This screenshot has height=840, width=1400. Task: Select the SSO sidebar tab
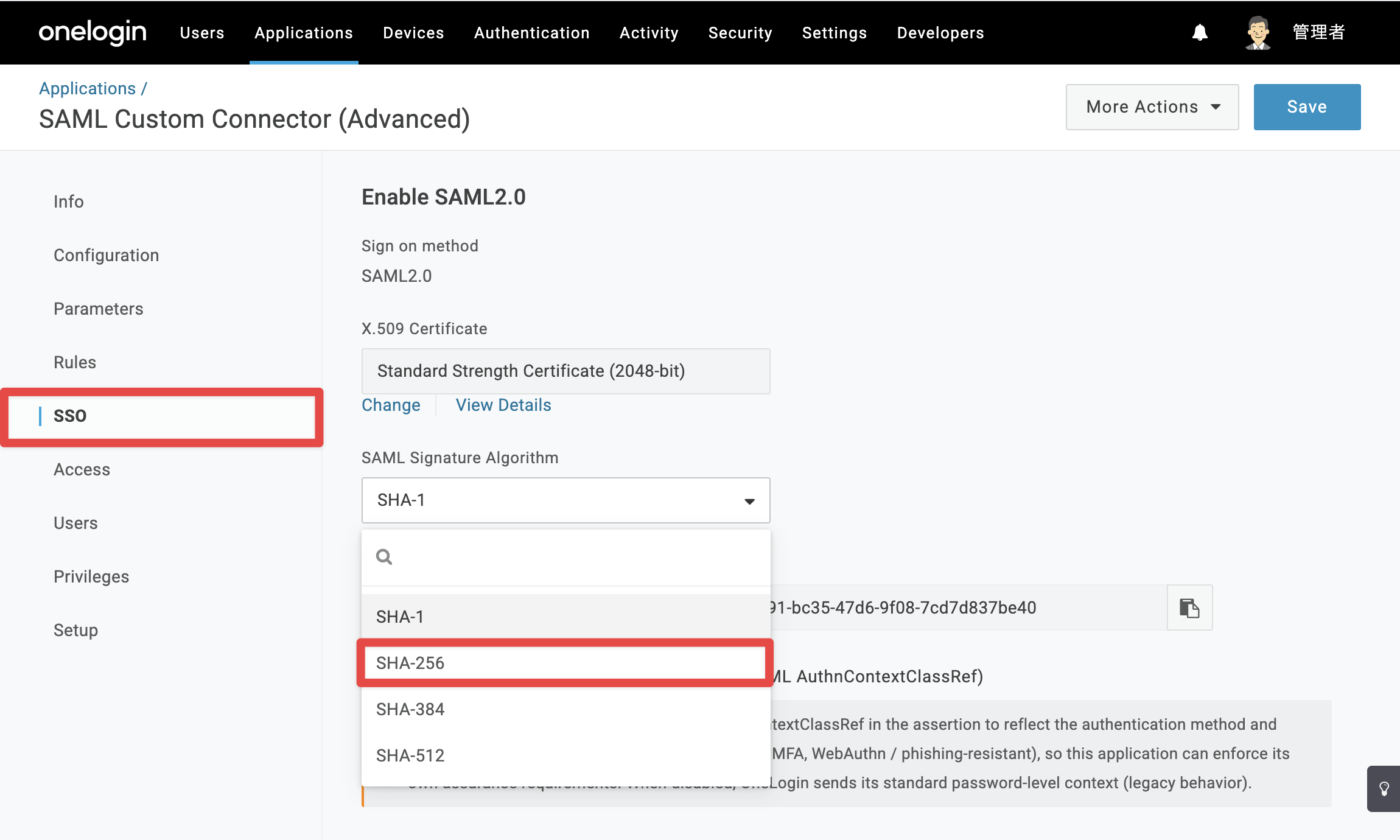pyautogui.click(x=162, y=416)
